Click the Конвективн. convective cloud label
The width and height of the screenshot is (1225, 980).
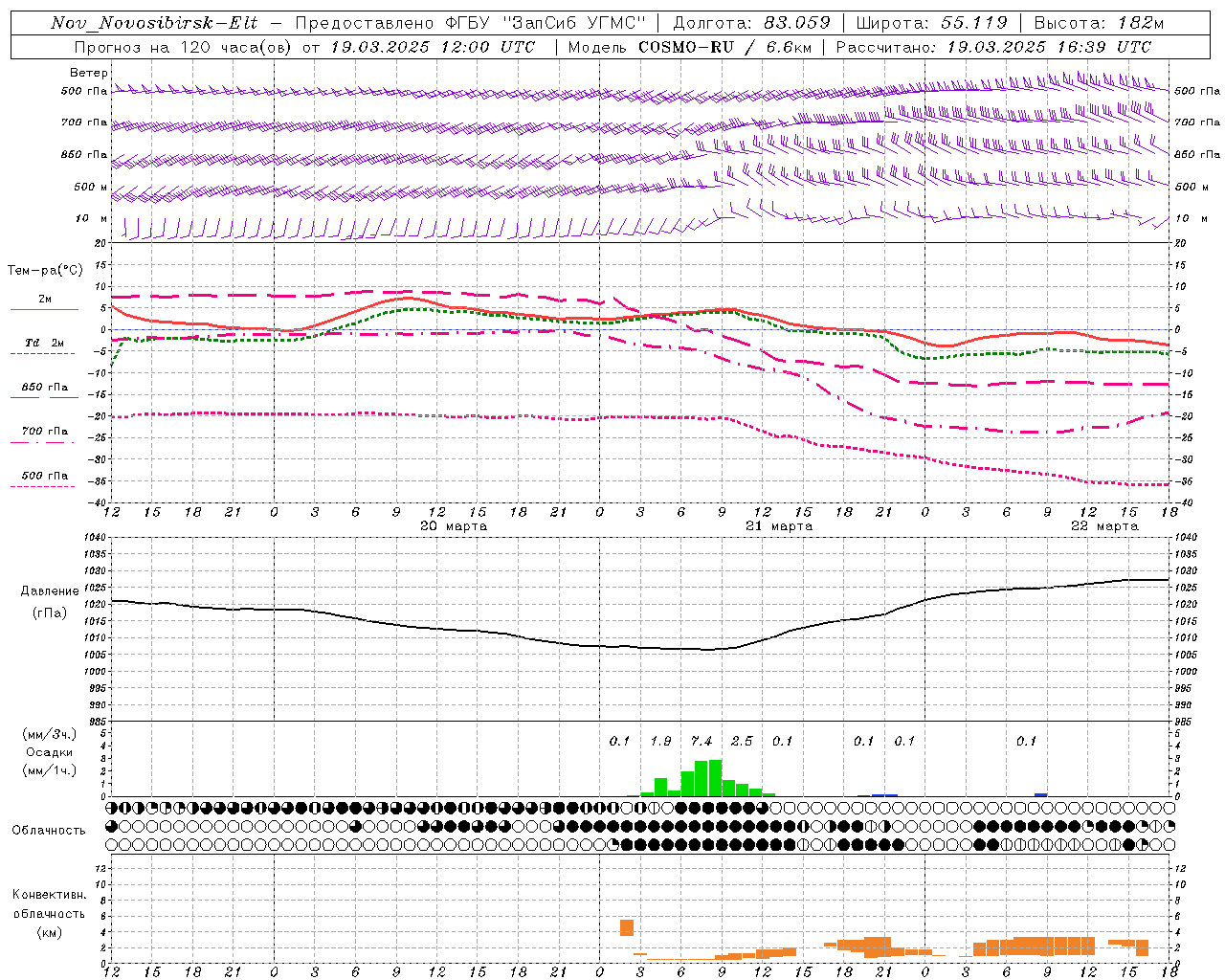tap(49, 895)
